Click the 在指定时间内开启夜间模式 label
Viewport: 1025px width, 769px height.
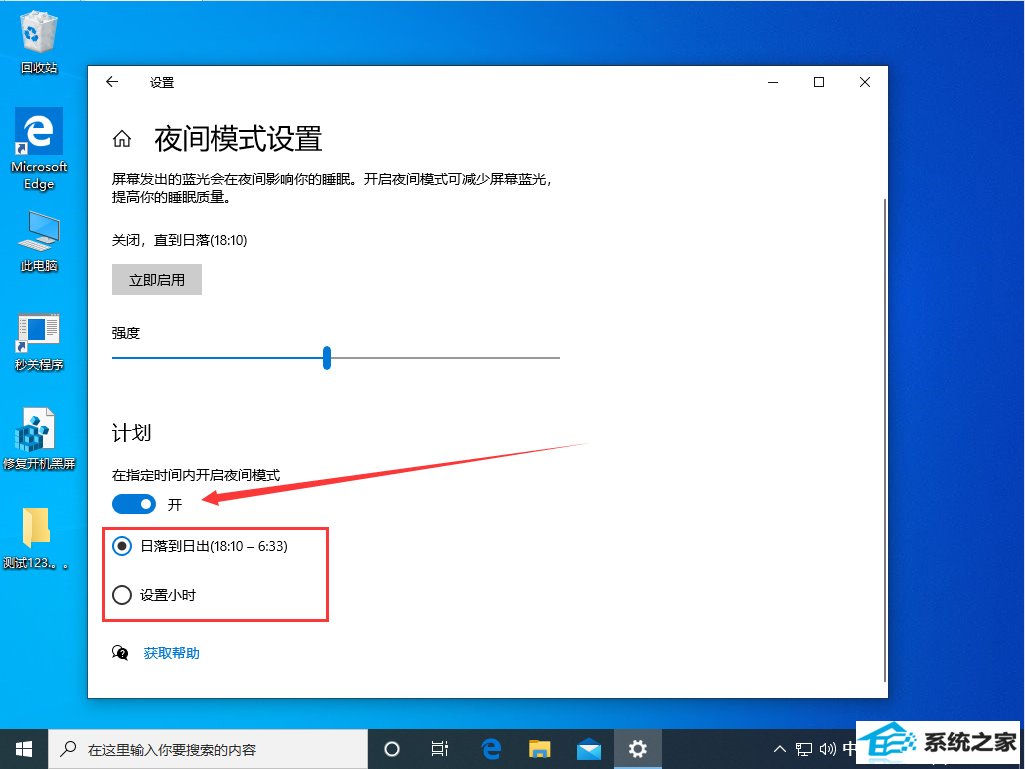[x=196, y=475]
